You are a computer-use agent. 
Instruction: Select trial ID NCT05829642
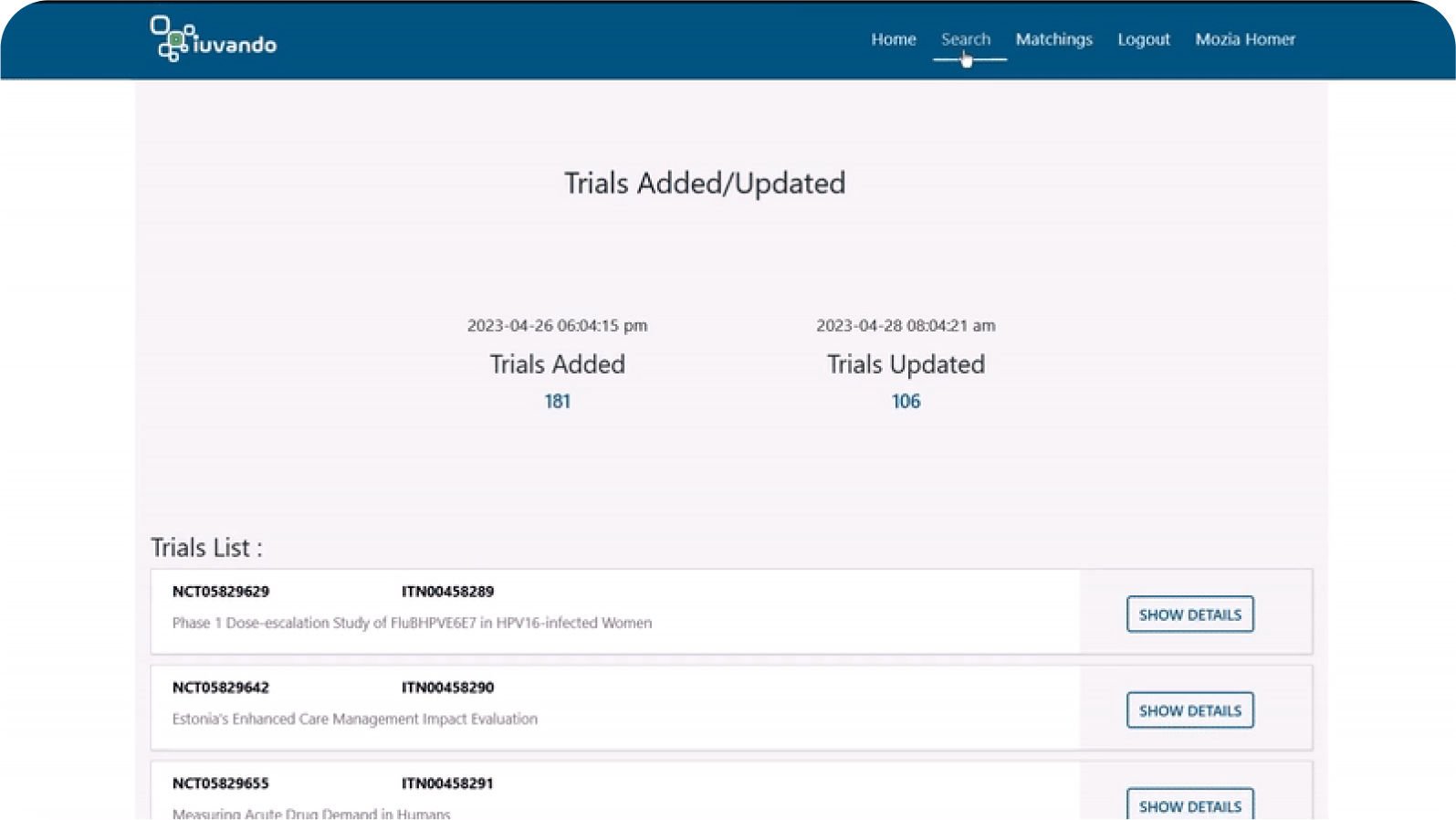[x=221, y=688]
